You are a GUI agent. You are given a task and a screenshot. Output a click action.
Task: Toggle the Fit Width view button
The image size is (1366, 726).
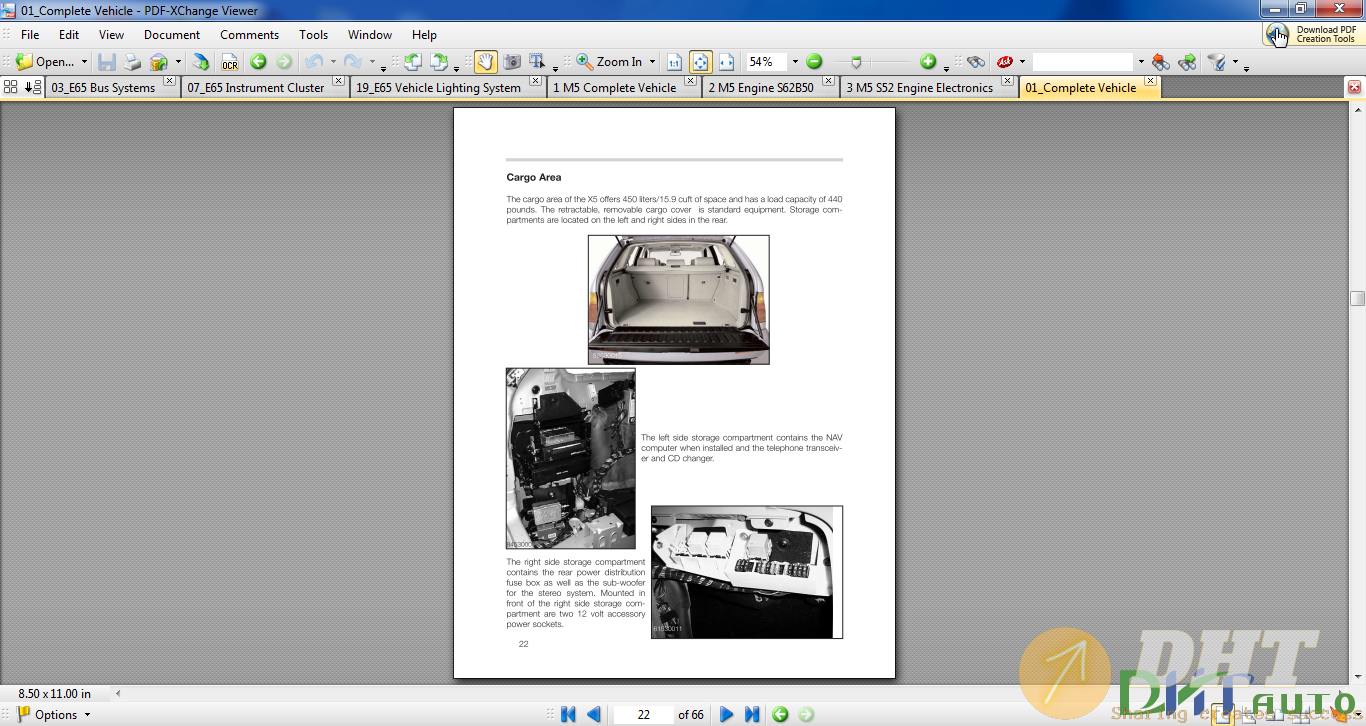(x=727, y=62)
